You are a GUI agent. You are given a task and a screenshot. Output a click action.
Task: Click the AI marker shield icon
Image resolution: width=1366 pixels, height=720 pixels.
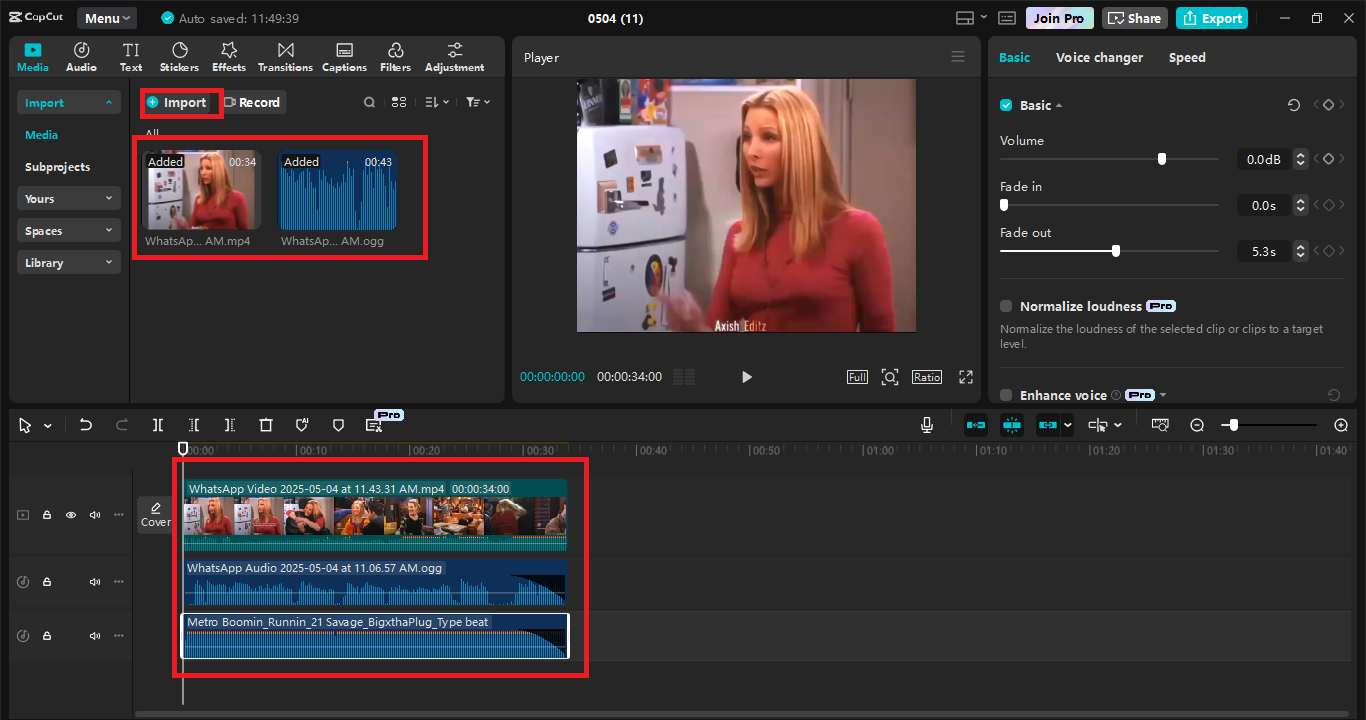(302, 425)
